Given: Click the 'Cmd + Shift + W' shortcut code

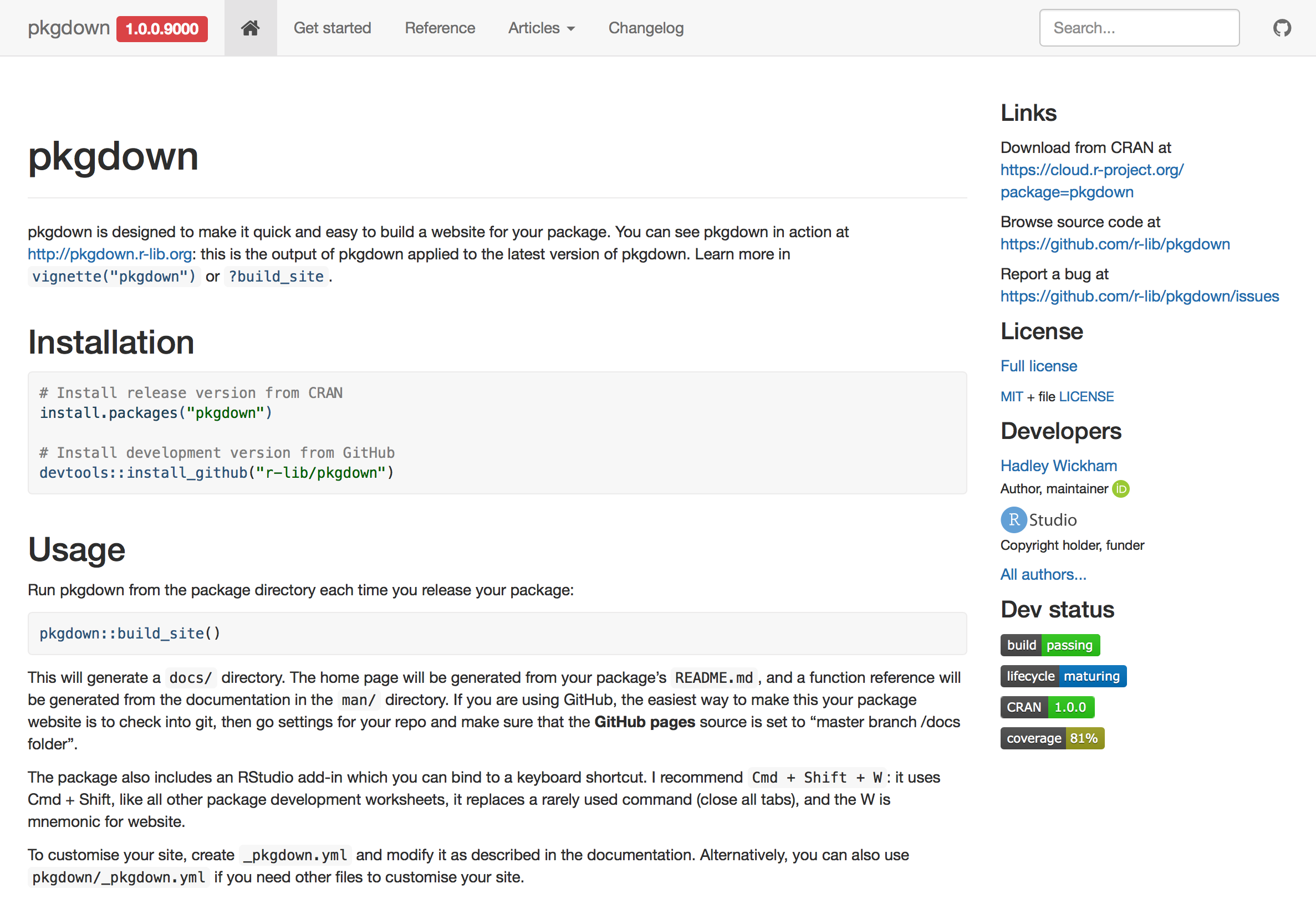Looking at the screenshot, I should pos(817,777).
